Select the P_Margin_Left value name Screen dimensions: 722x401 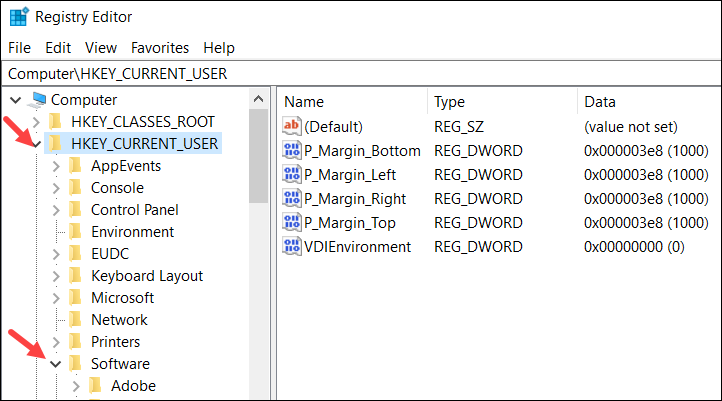click(350, 175)
